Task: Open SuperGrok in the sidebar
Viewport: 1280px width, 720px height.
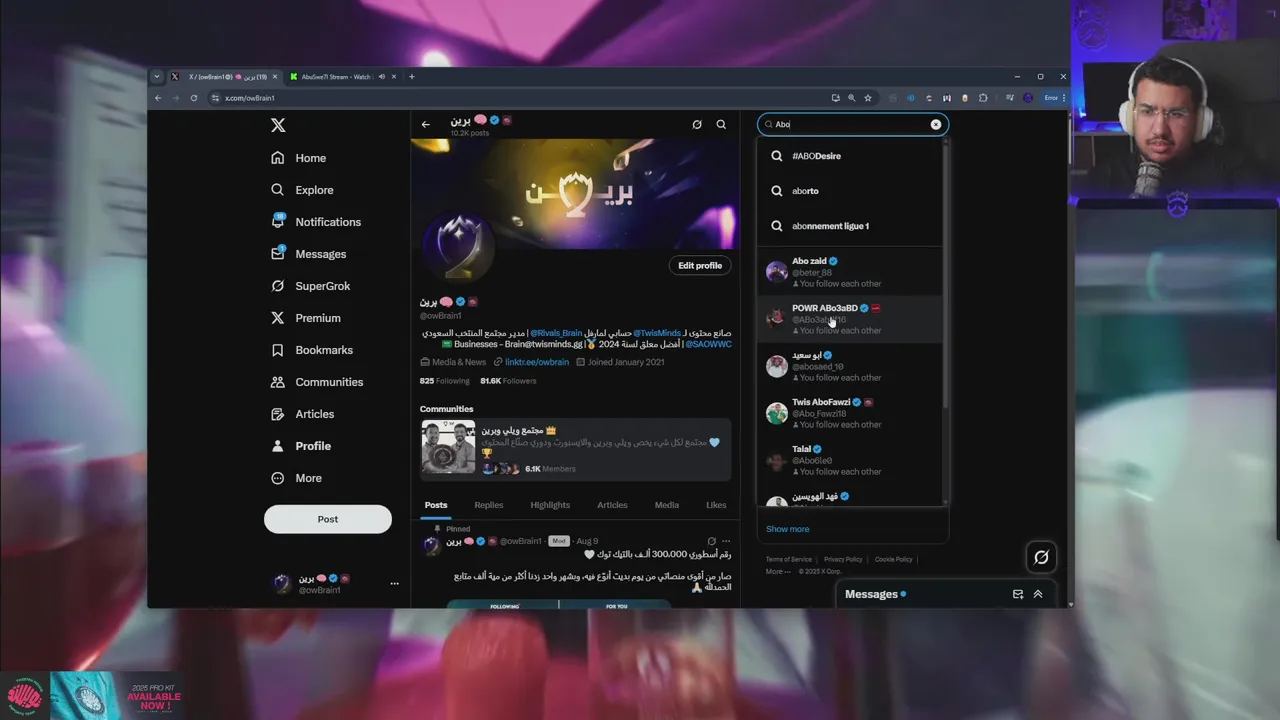Action: click(311, 286)
